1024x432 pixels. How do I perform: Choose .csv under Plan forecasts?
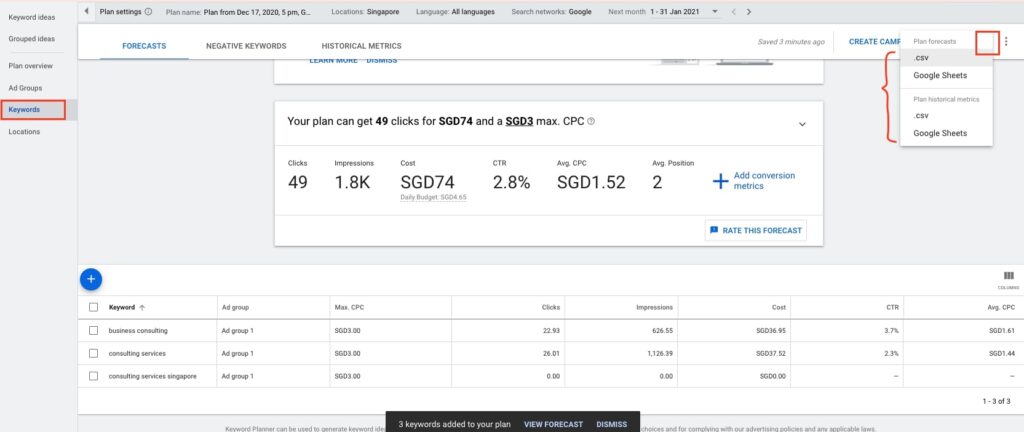946,58
